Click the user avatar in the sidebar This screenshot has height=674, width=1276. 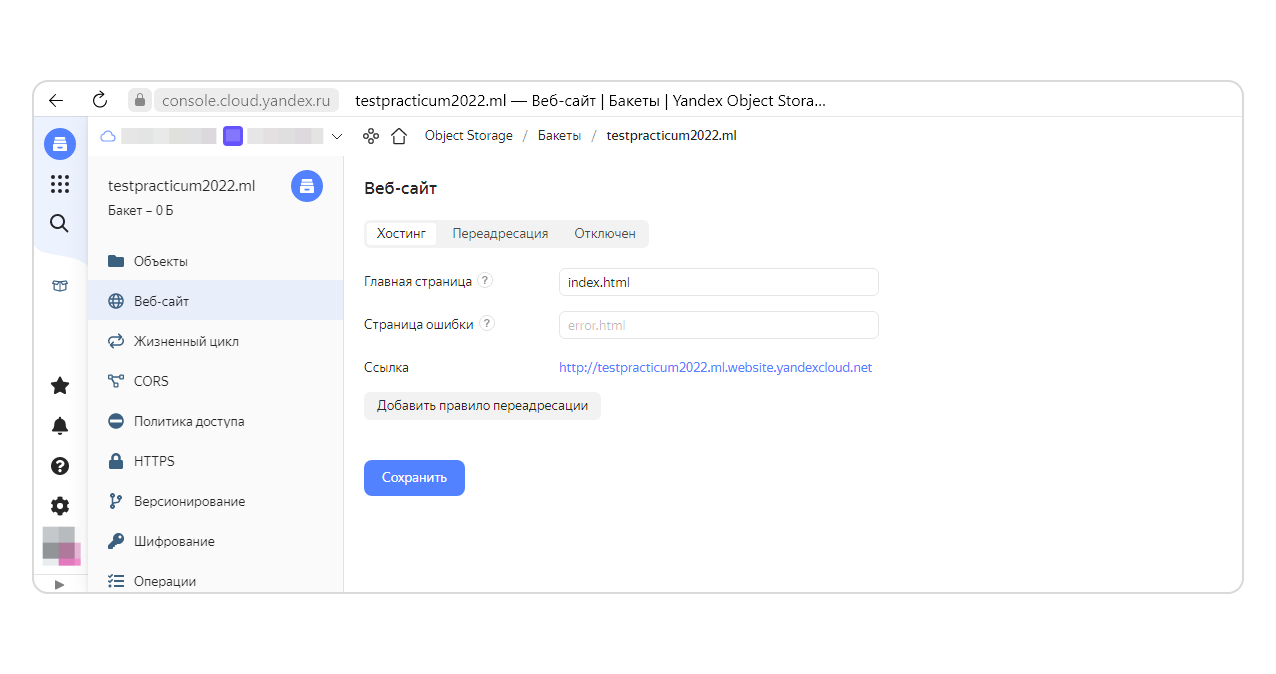coord(61,546)
